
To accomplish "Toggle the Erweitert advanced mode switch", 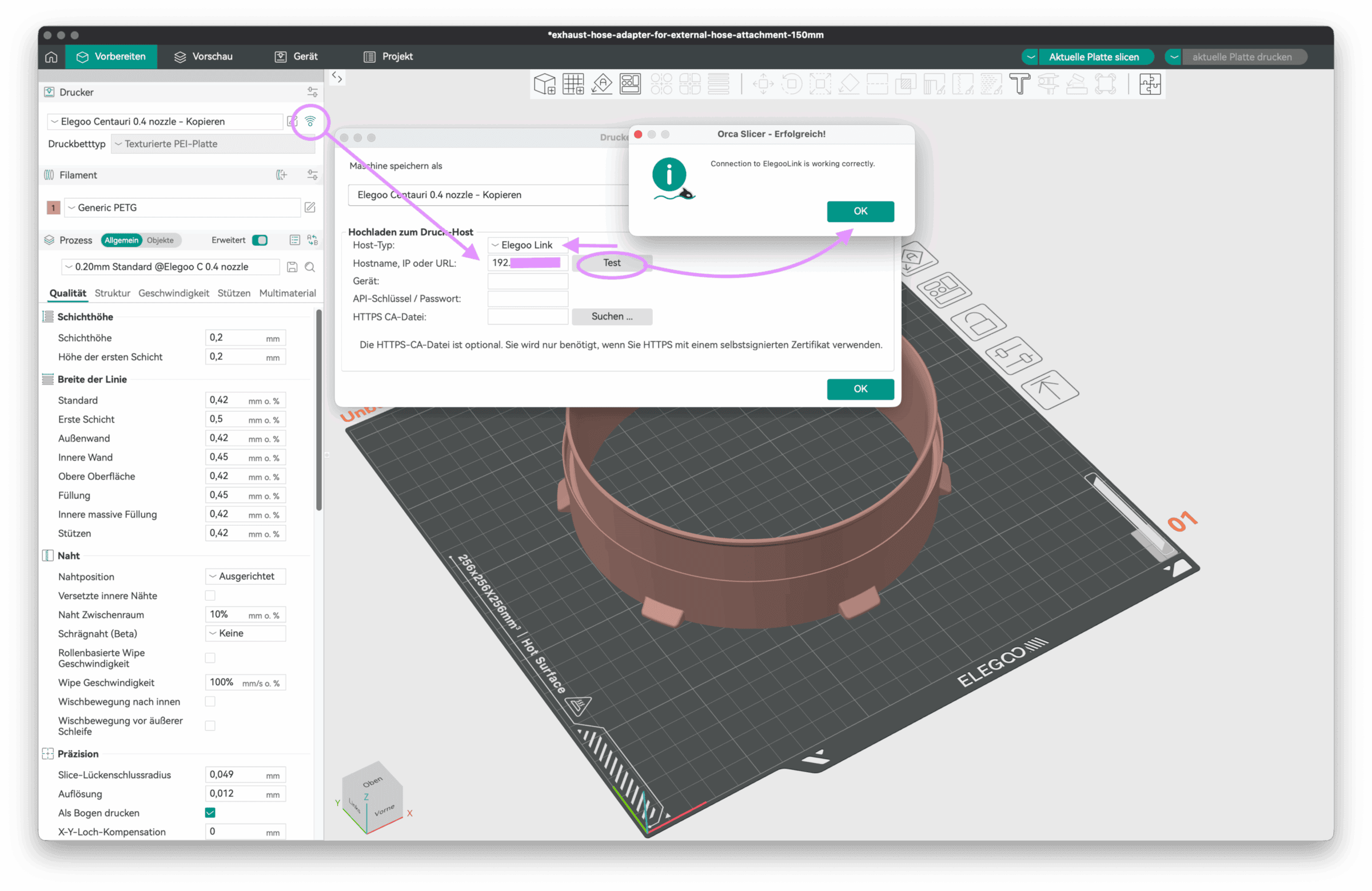I will [x=260, y=241].
